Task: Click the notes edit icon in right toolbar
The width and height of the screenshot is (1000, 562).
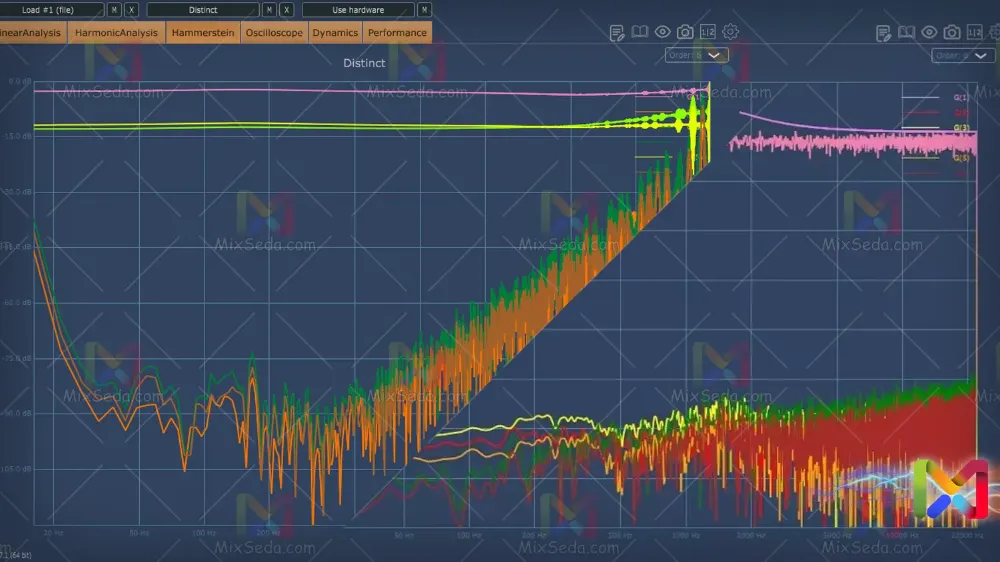Action: [883, 33]
